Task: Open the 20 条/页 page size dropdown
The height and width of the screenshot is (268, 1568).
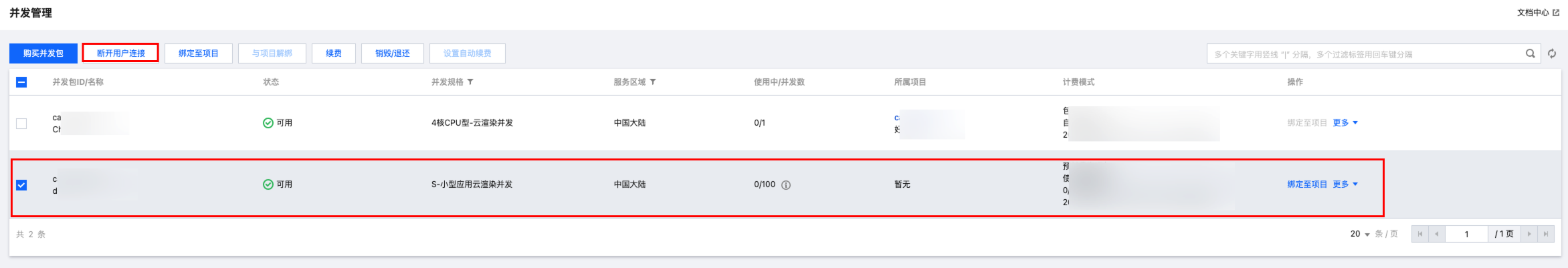Action: click(x=1360, y=234)
